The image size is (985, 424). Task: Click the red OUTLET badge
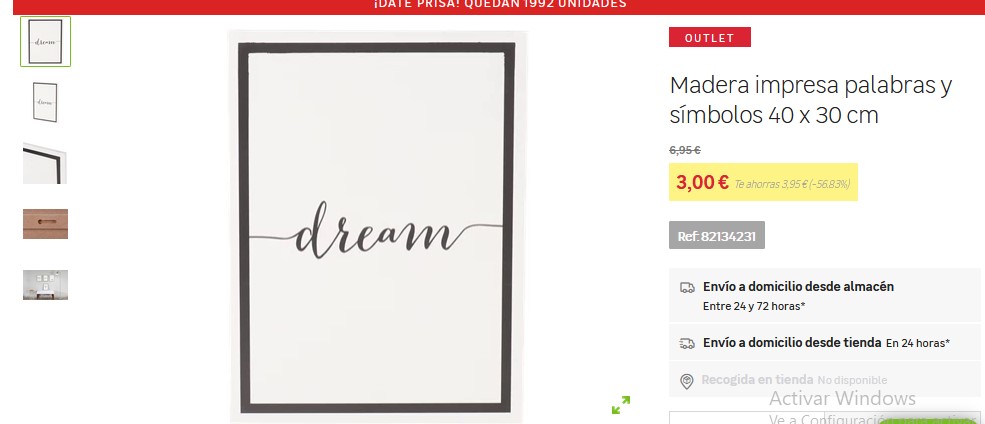[x=709, y=38]
